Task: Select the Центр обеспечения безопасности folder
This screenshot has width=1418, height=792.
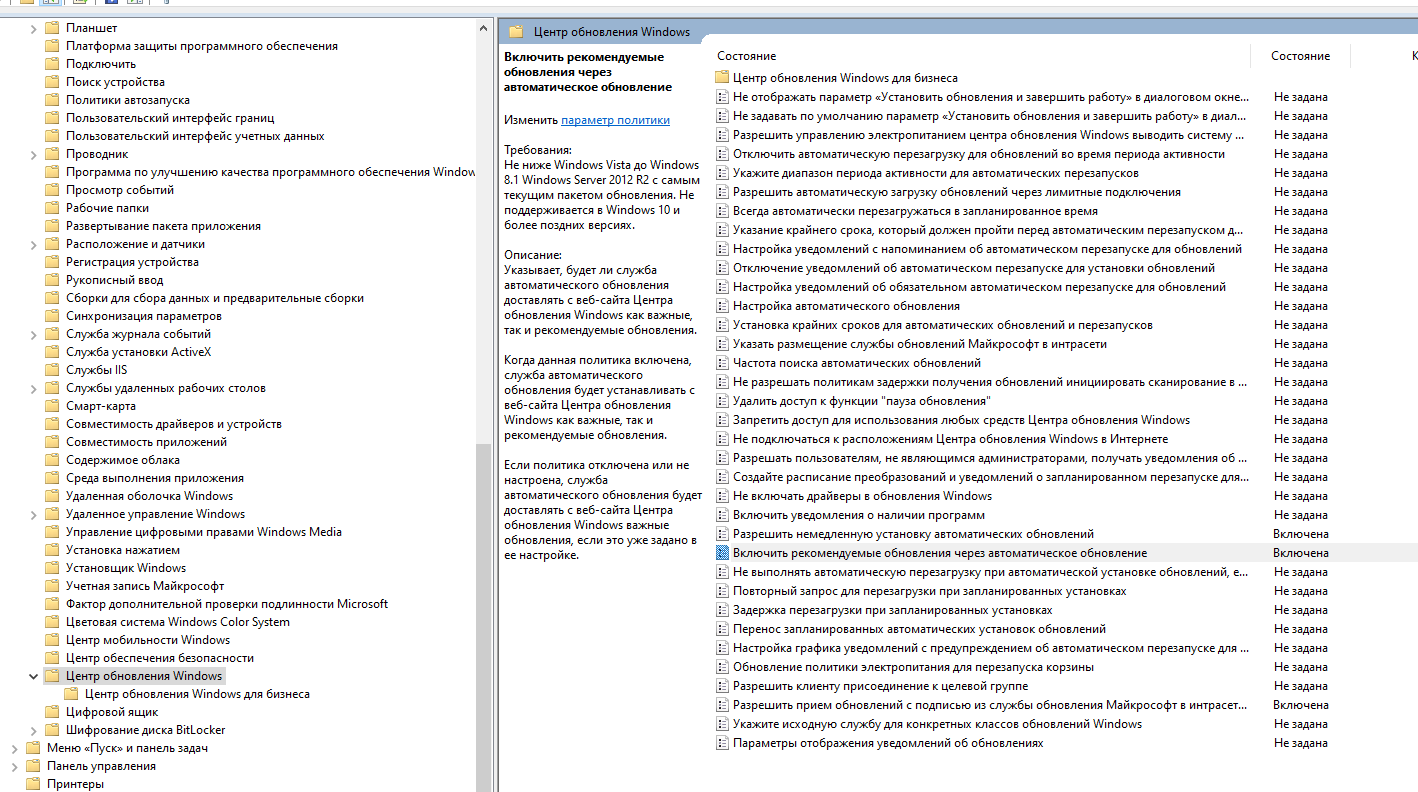Action: (x=160, y=658)
